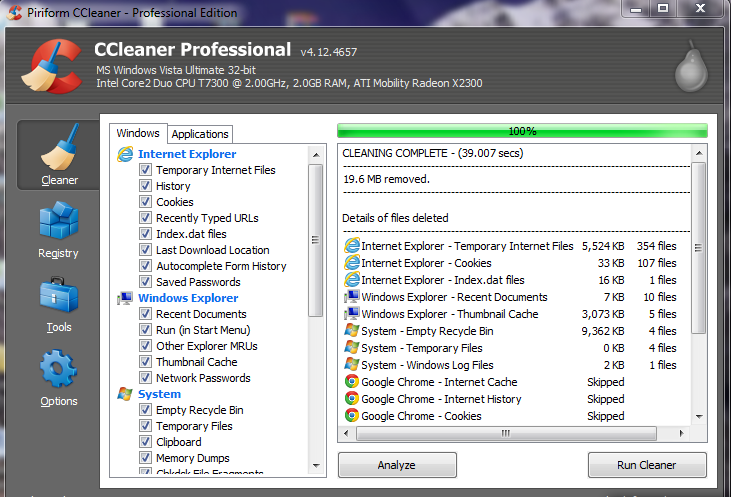This screenshot has width=731, height=497.
Task: Minimize the CCleaner window
Action: [x=635, y=8]
